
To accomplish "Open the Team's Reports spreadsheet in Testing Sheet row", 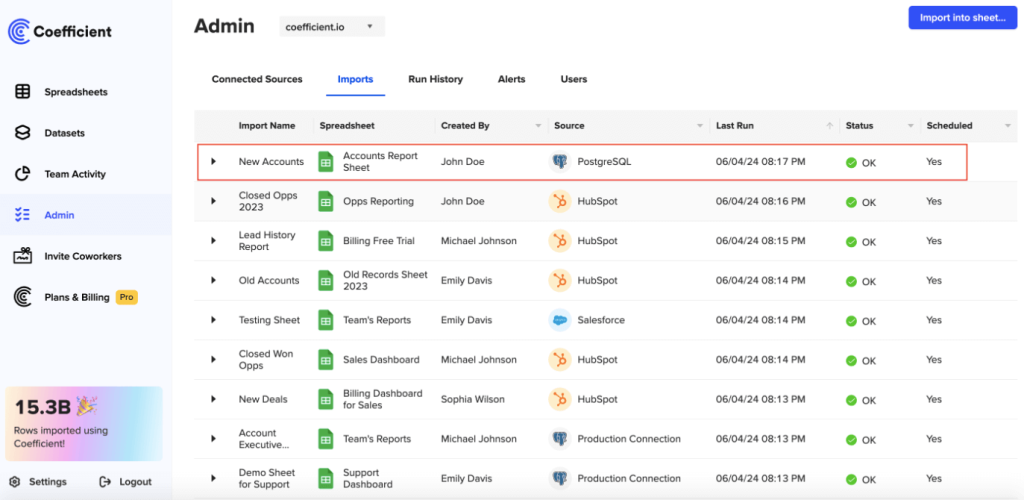I will click(377, 320).
